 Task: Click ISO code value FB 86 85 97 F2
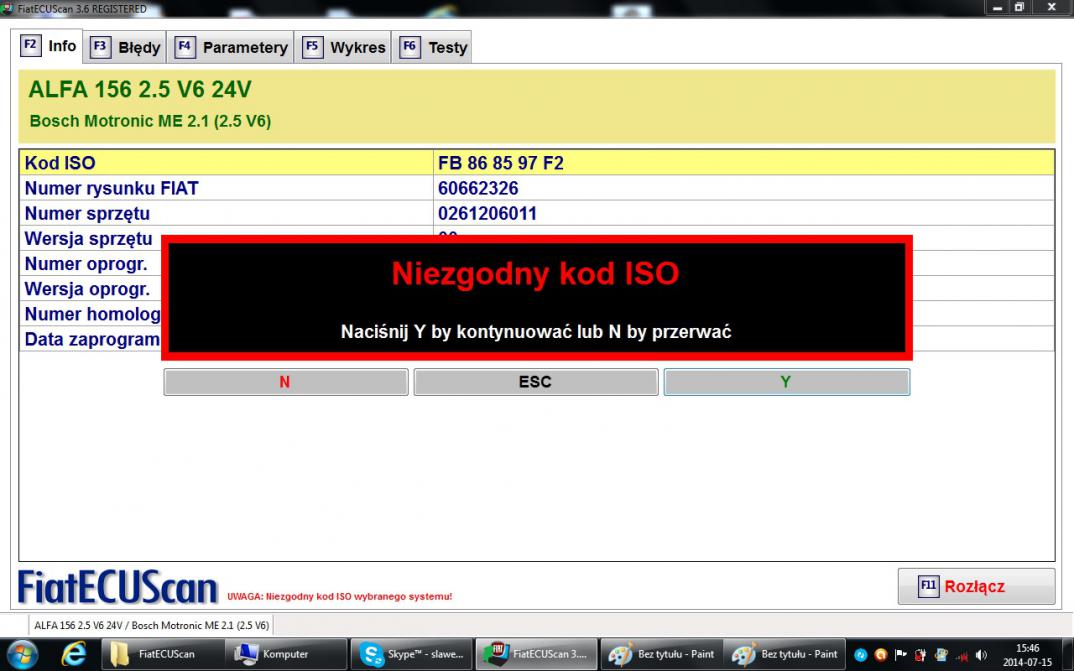coord(501,163)
